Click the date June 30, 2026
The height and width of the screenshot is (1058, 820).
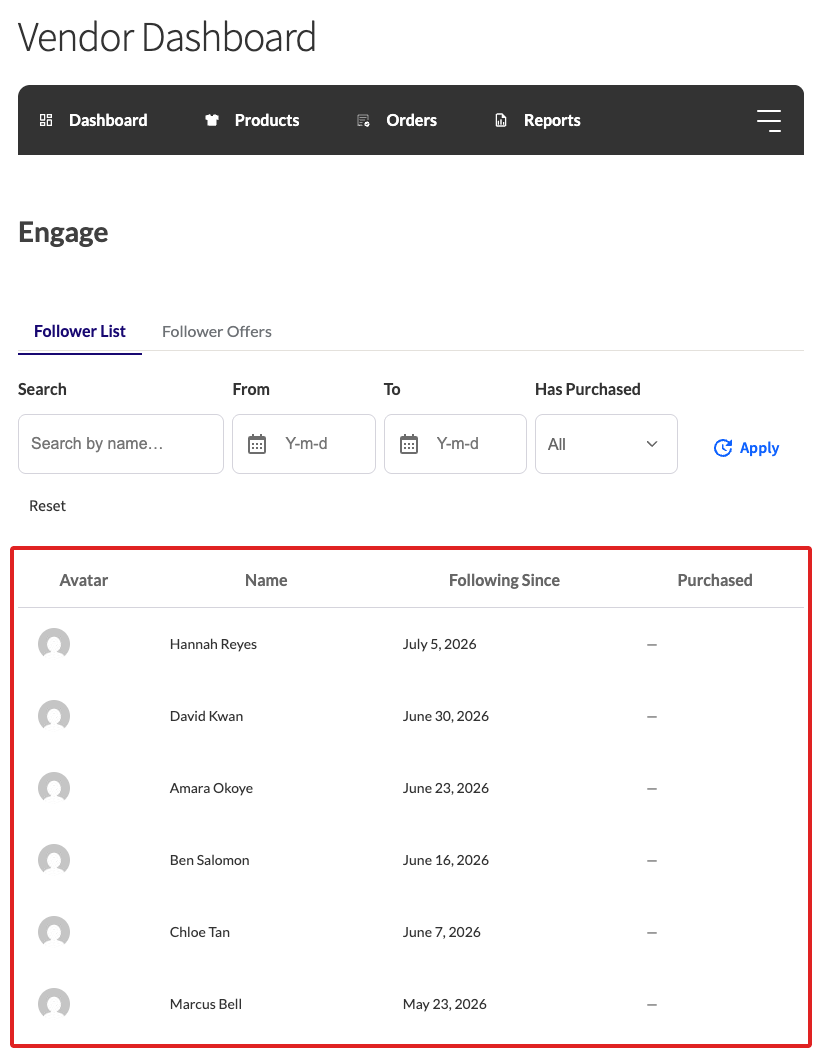[x=445, y=716]
